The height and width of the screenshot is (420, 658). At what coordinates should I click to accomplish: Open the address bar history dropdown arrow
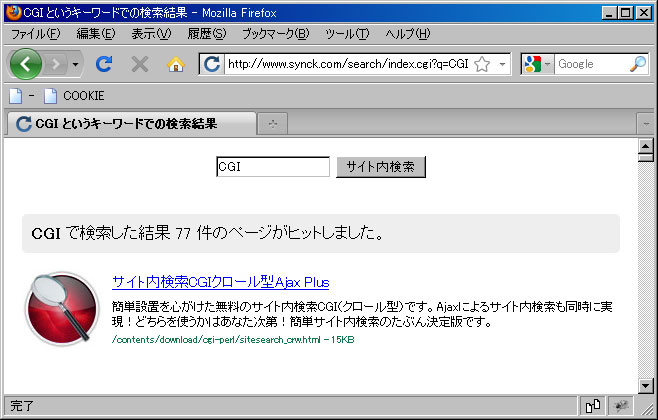[x=502, y=64]
